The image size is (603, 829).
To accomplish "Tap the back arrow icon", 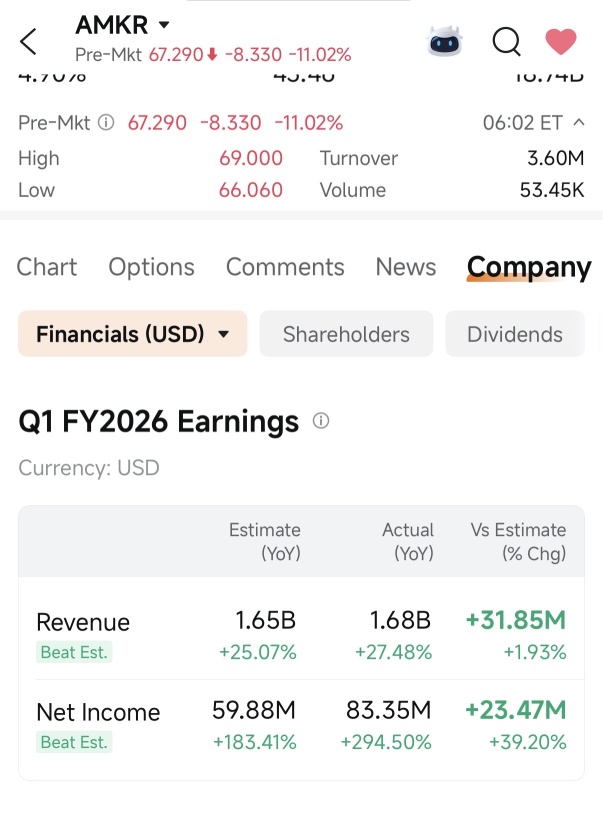I will 28,41.
